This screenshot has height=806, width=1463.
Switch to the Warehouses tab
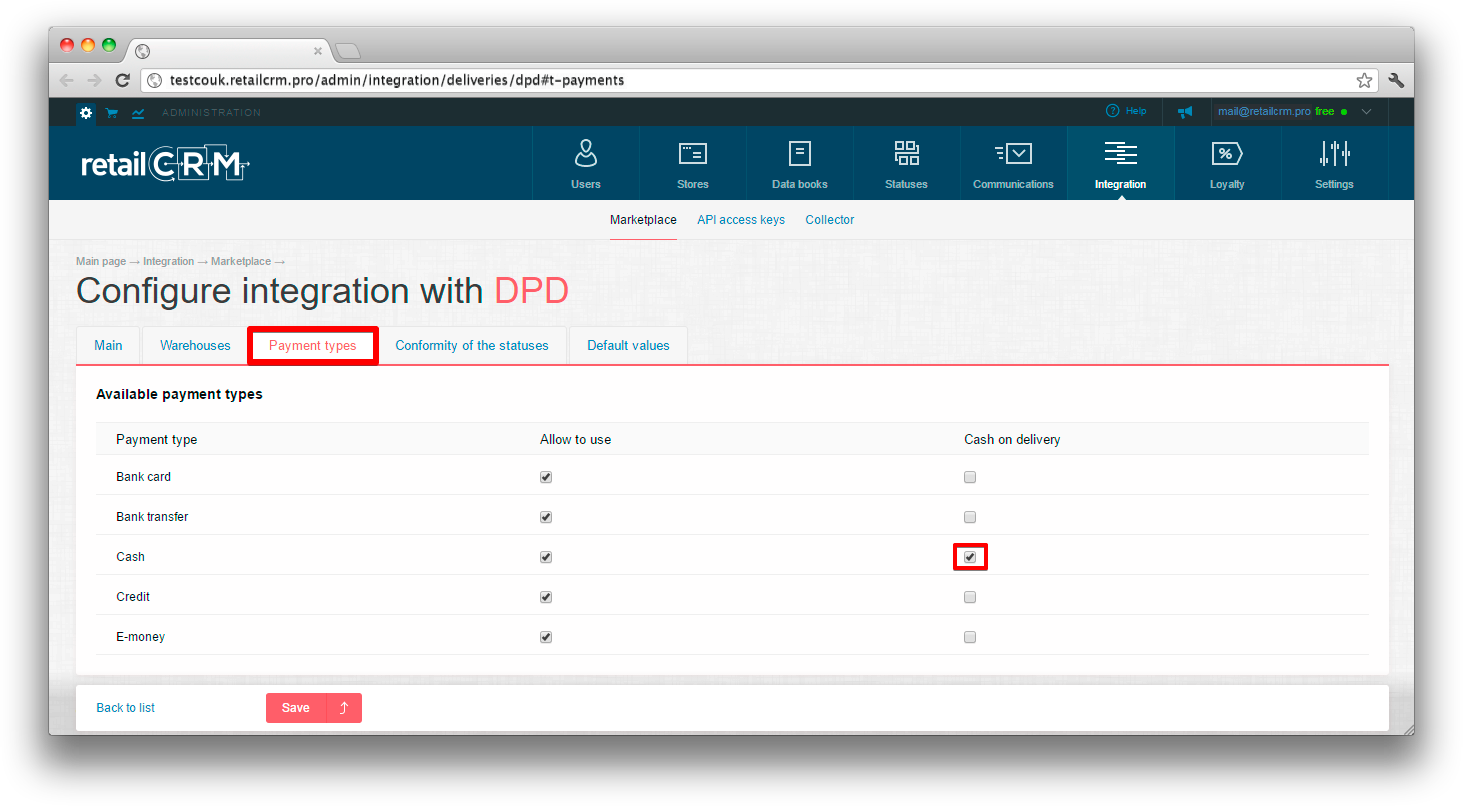(195, 346)
